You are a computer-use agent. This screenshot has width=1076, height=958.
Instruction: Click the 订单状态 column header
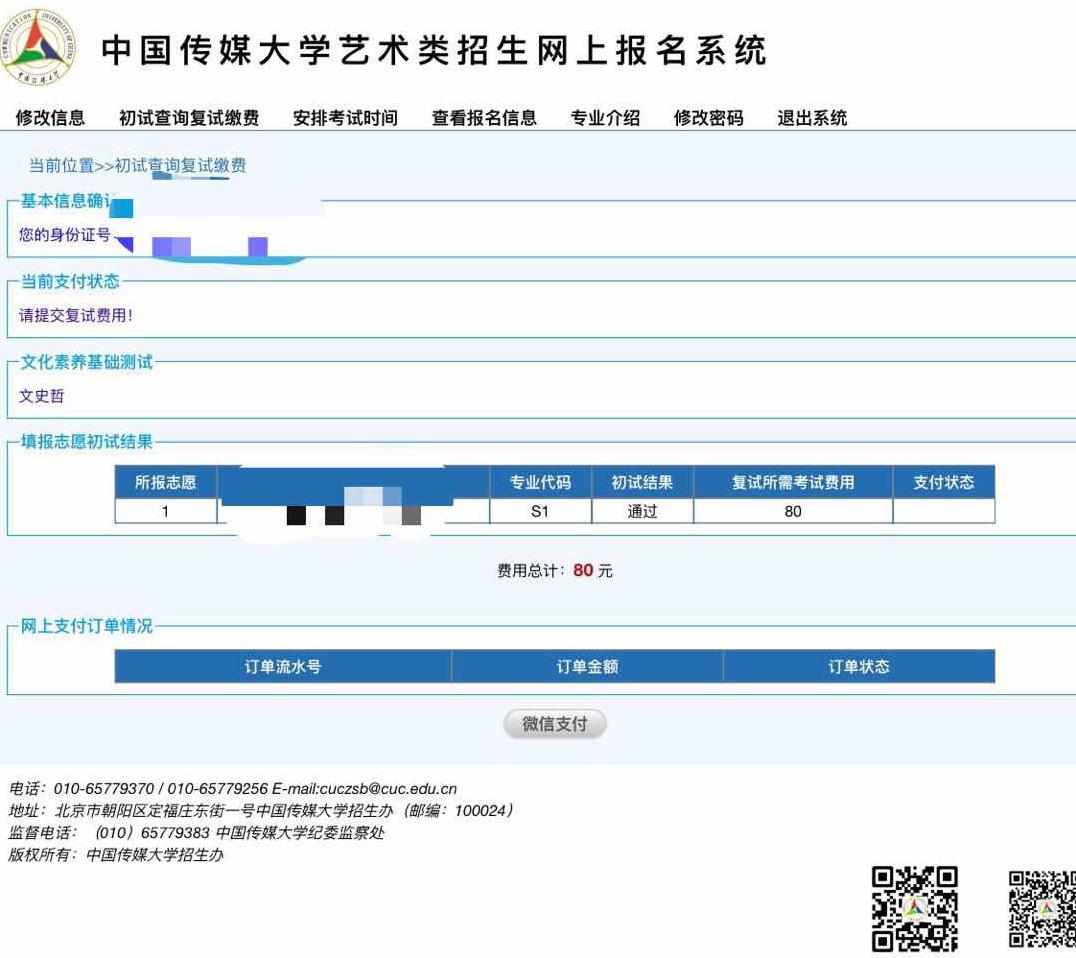coord(859,666)
